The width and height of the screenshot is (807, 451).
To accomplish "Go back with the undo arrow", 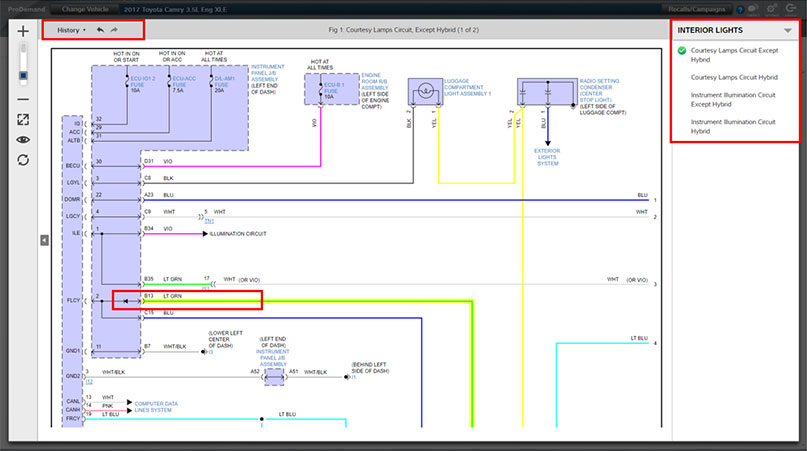I will pos(100,30).
